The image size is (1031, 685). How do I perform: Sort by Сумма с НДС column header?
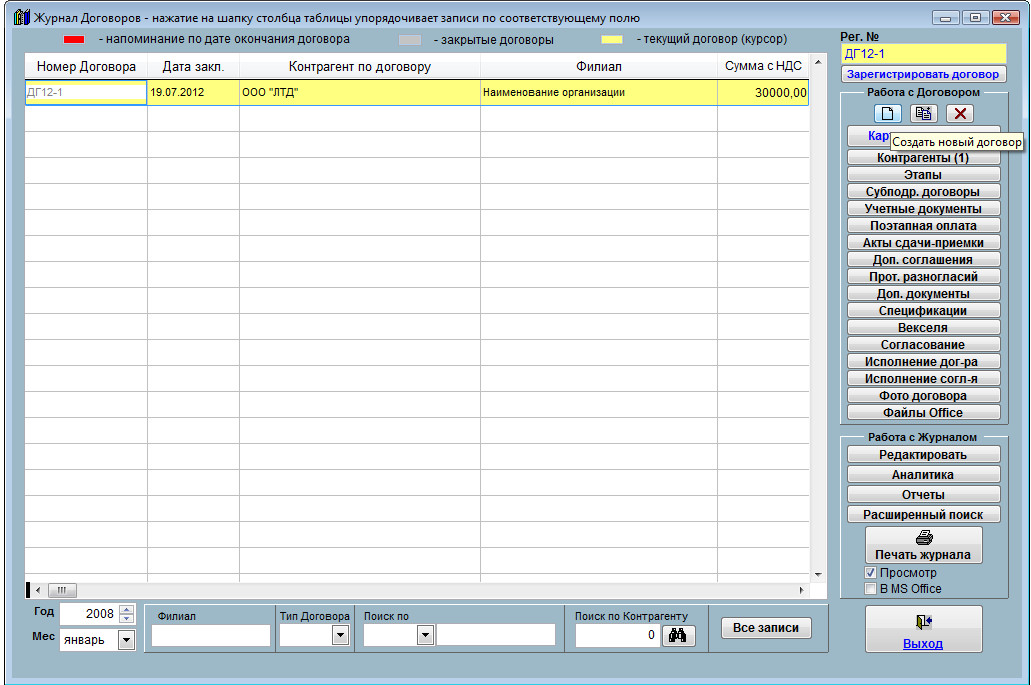[x=763, y=66]
